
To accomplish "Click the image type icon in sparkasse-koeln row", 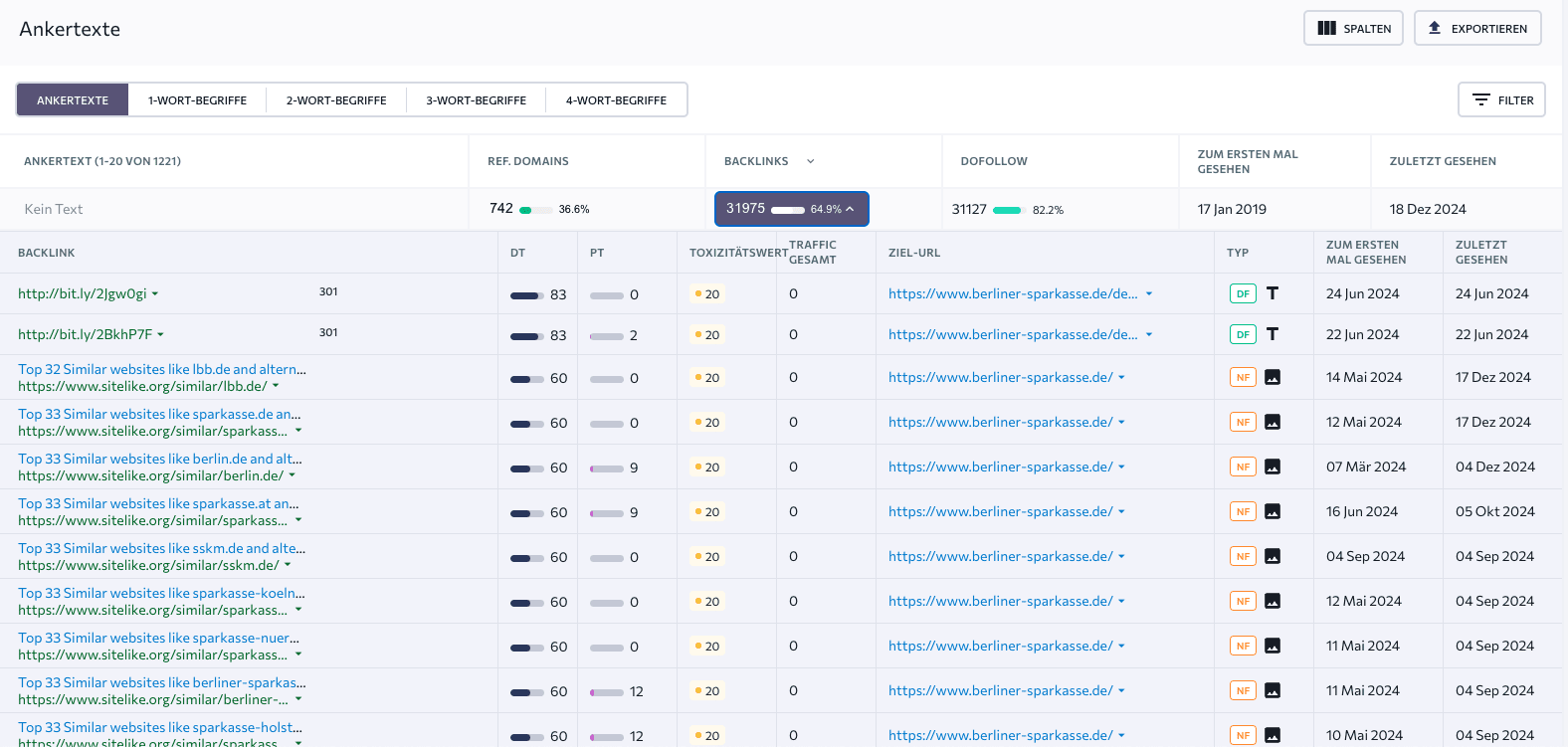I will coord(1273,601).
